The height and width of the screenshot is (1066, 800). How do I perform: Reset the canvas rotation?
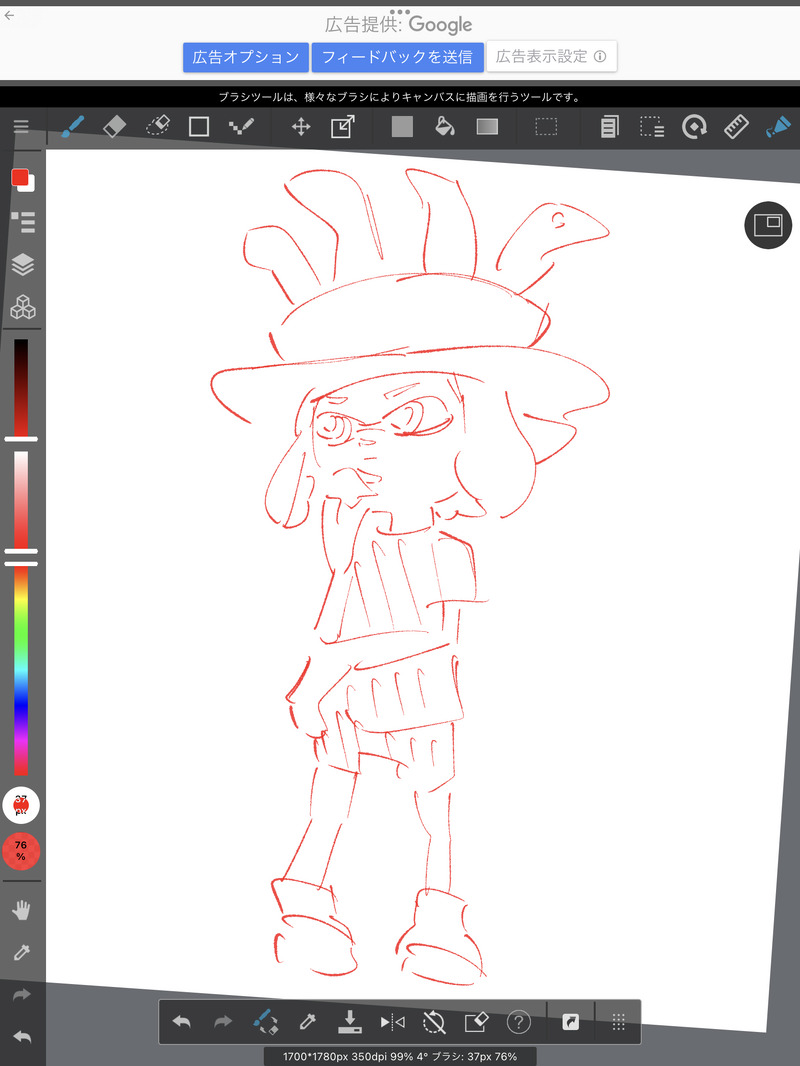[x=434, y=1021]
